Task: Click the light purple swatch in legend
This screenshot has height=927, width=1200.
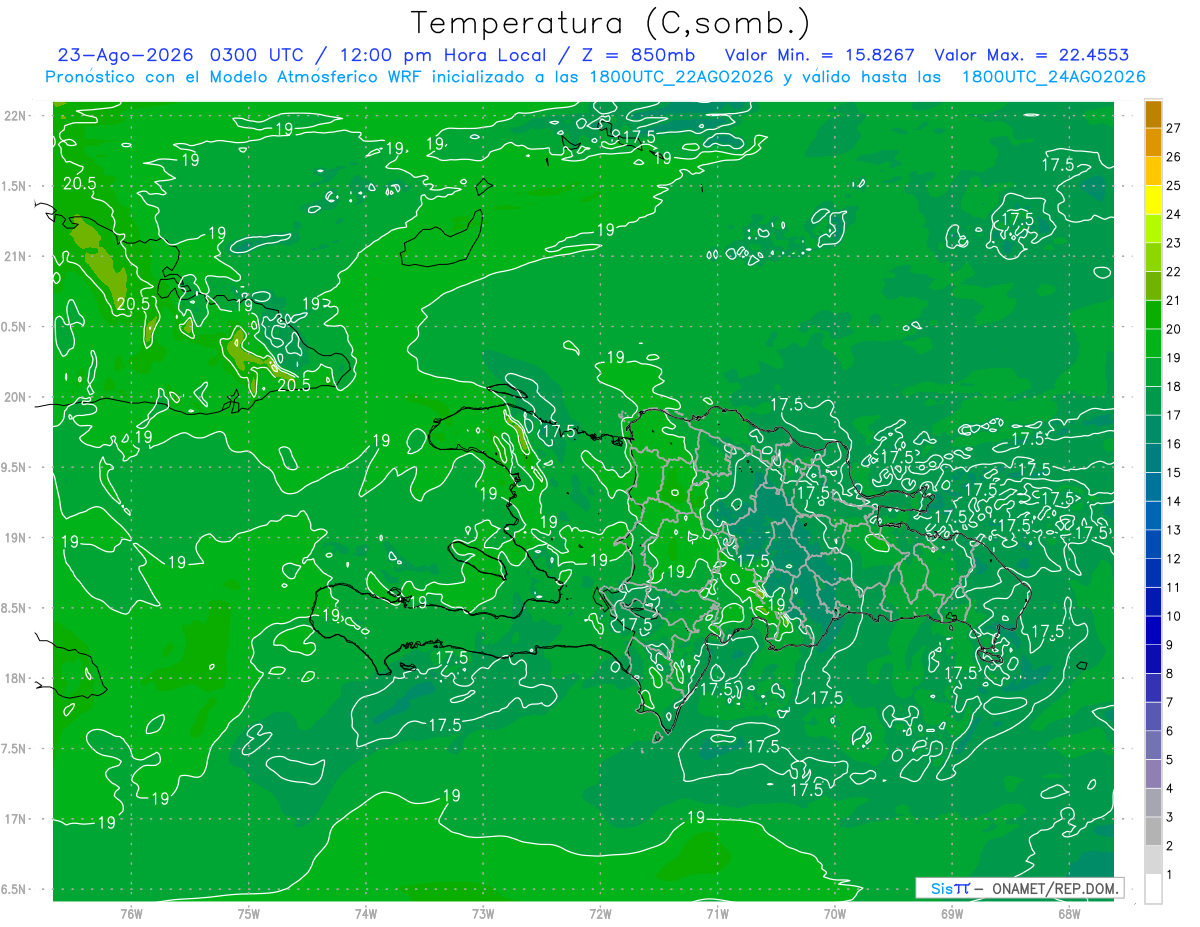Action: tap(1153, 774)
